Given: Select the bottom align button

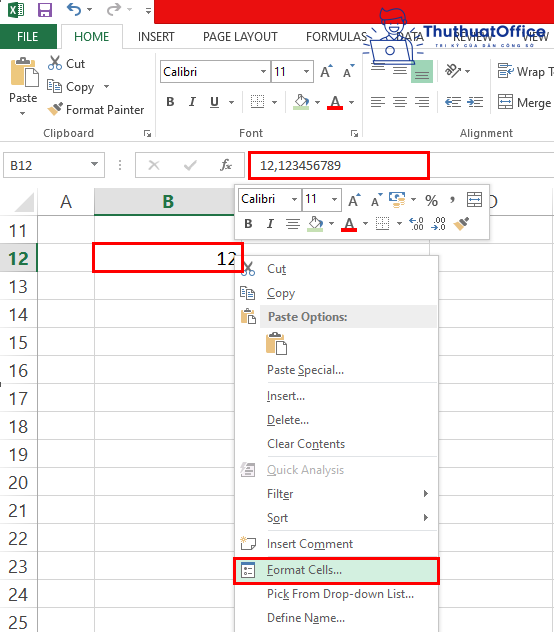Looking at the screenshot, I should coord(422,72).
